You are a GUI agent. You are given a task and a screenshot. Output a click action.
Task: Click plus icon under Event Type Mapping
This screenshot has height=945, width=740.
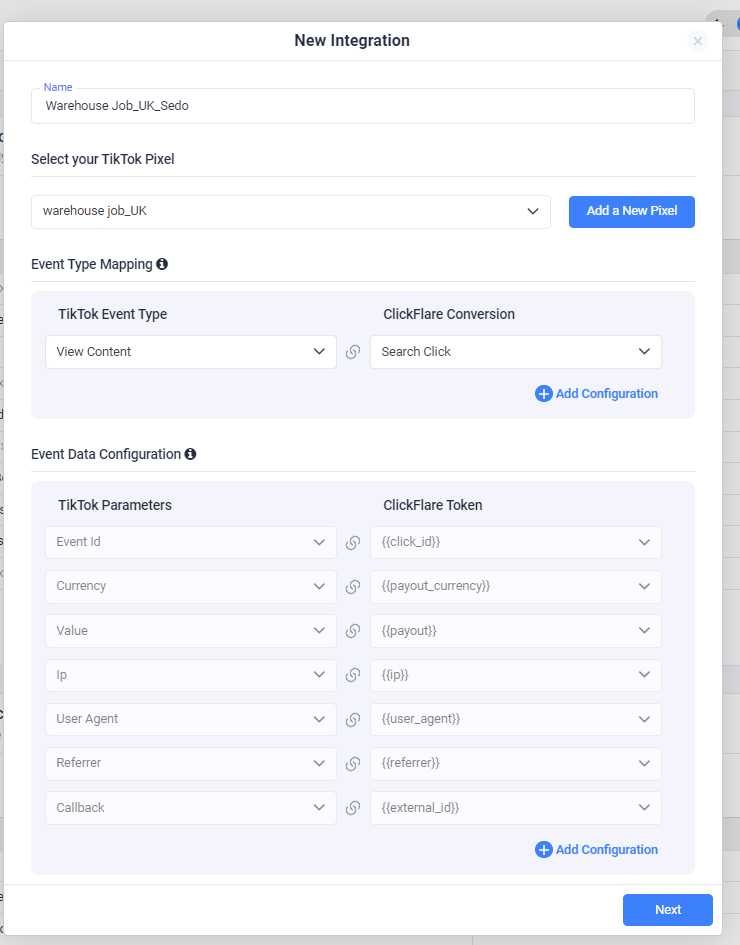pyautogui.click(x=544, y=394)
